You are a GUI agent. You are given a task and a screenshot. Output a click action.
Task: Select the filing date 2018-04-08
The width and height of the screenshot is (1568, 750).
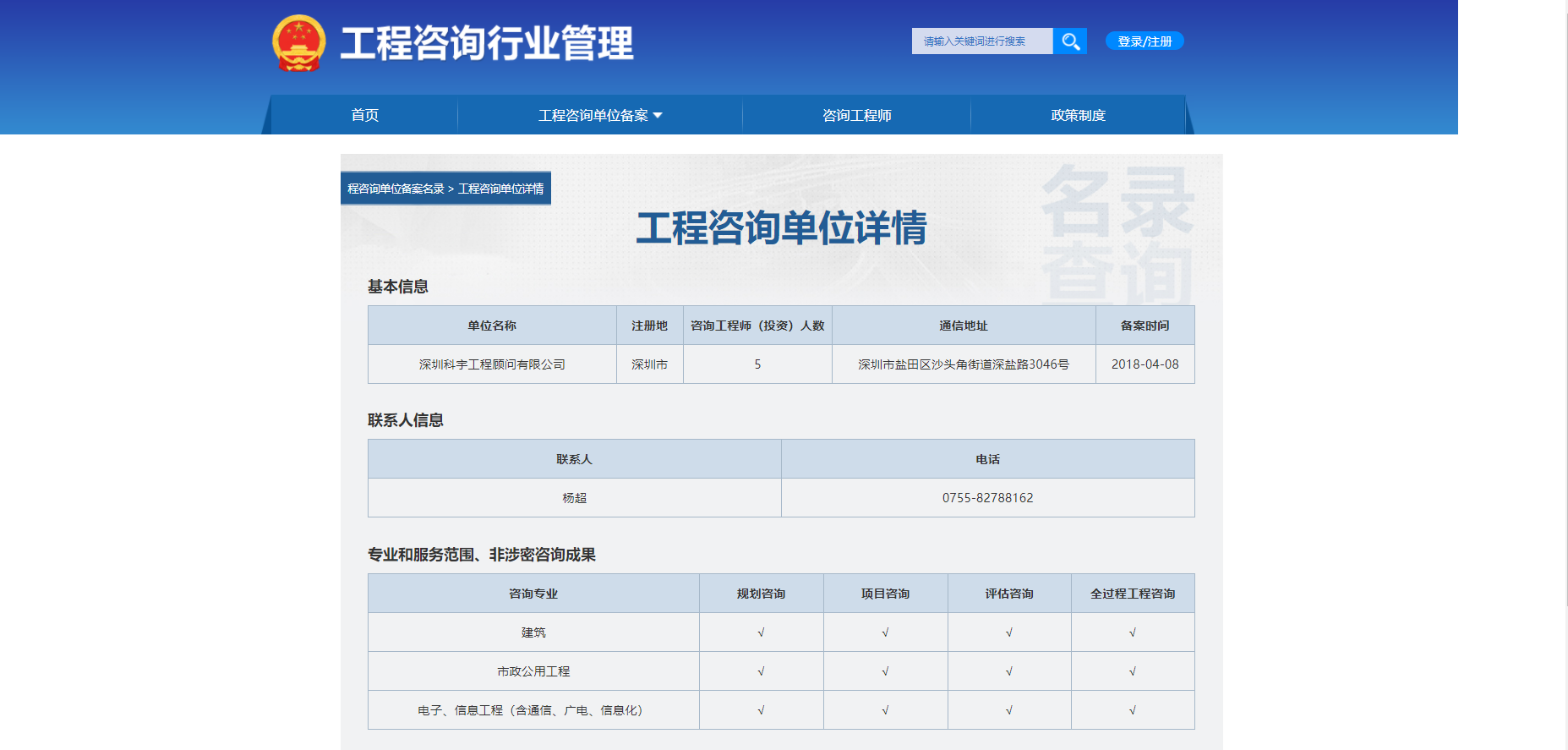[x=1145, y=364]
